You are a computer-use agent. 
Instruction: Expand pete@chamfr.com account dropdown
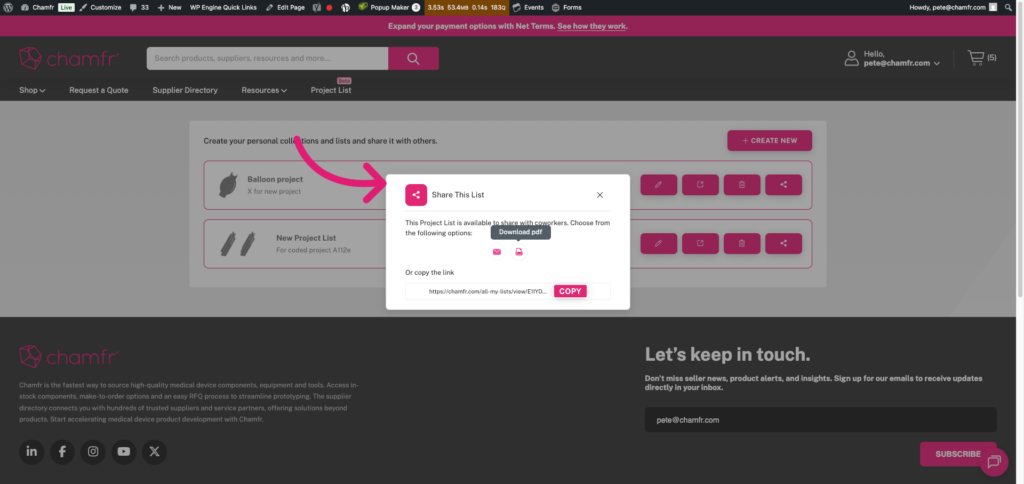[902, 63]
